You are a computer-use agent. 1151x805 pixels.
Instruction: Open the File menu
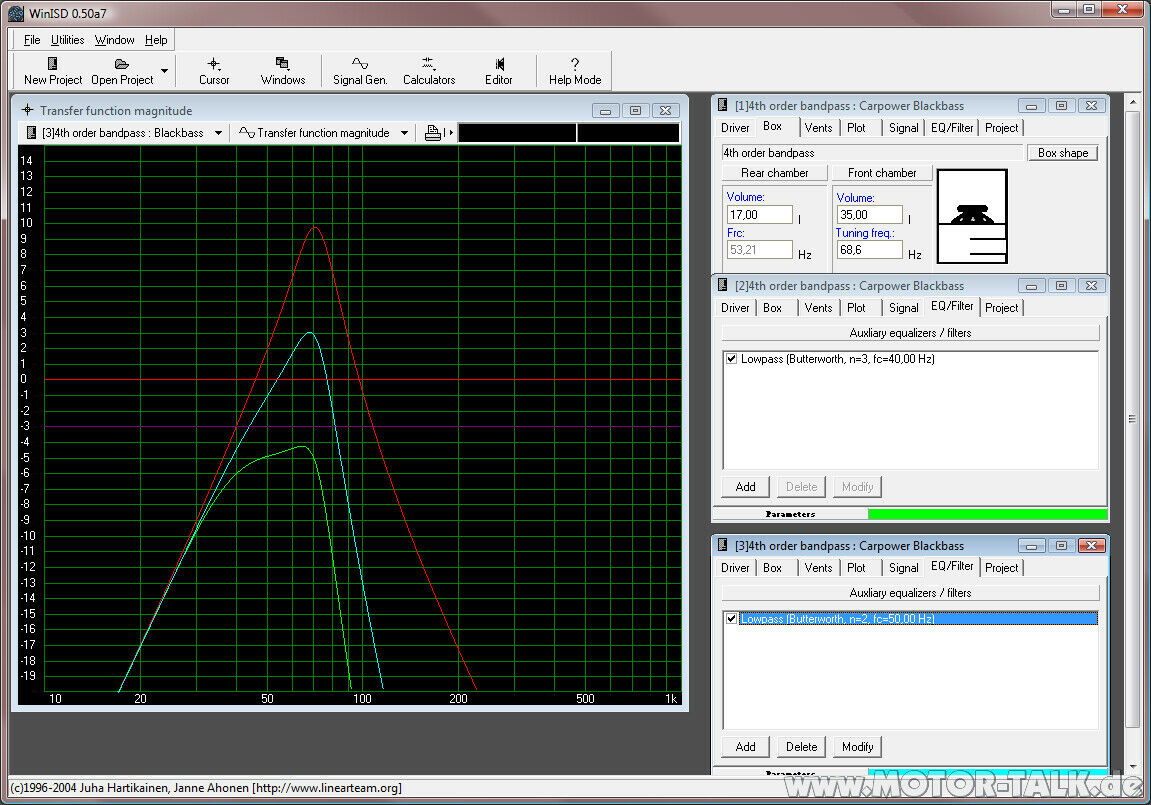[32, 40]
